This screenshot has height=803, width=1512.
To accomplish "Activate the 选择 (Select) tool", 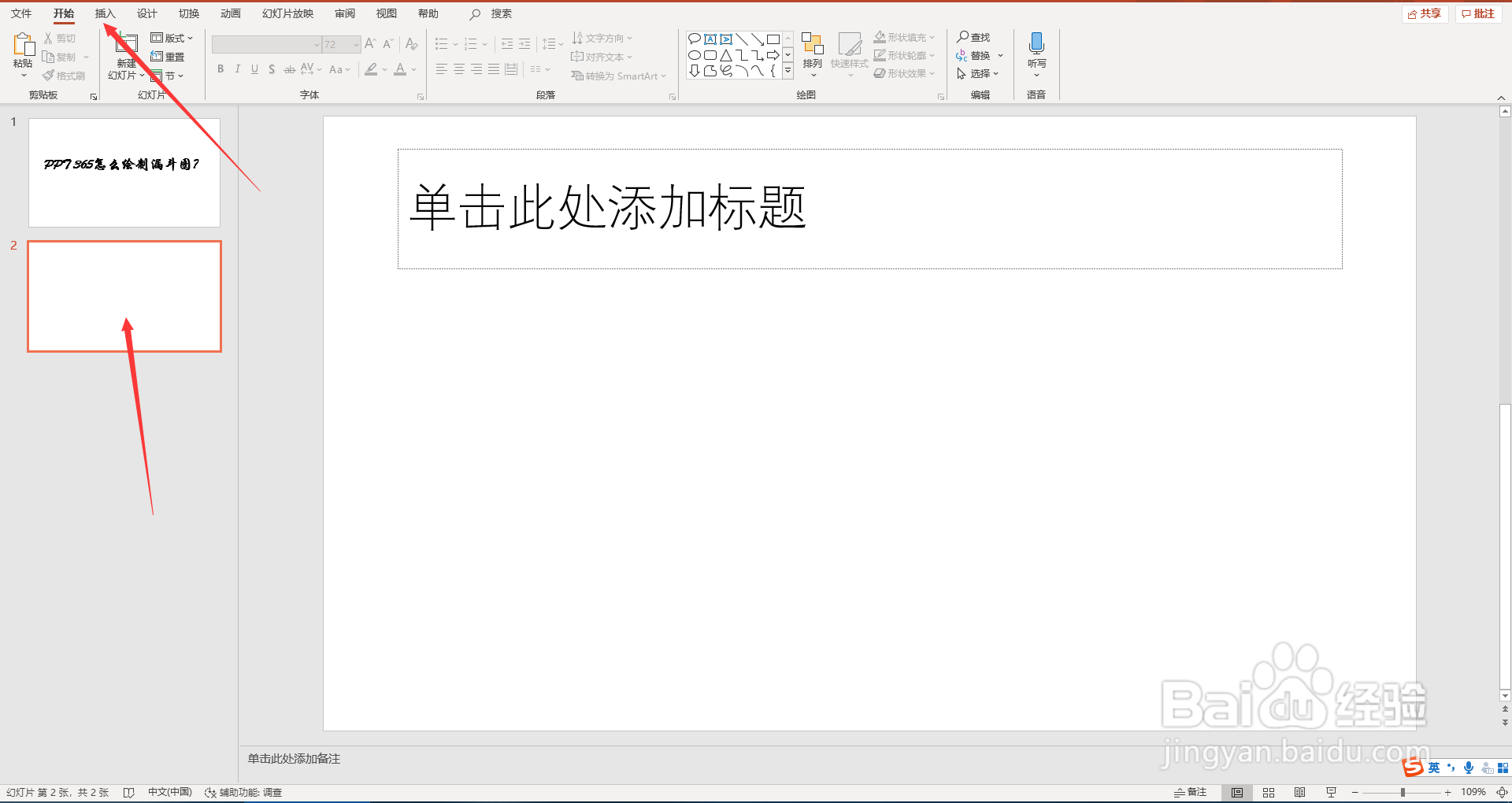I will tap(977, 73).
